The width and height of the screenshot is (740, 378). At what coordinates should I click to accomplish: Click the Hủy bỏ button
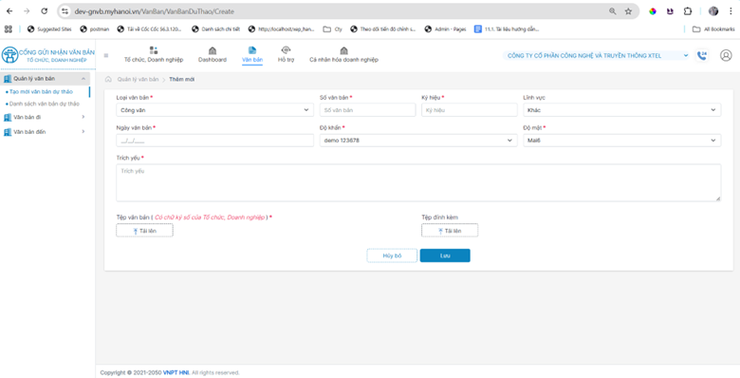tap(392, 255)
